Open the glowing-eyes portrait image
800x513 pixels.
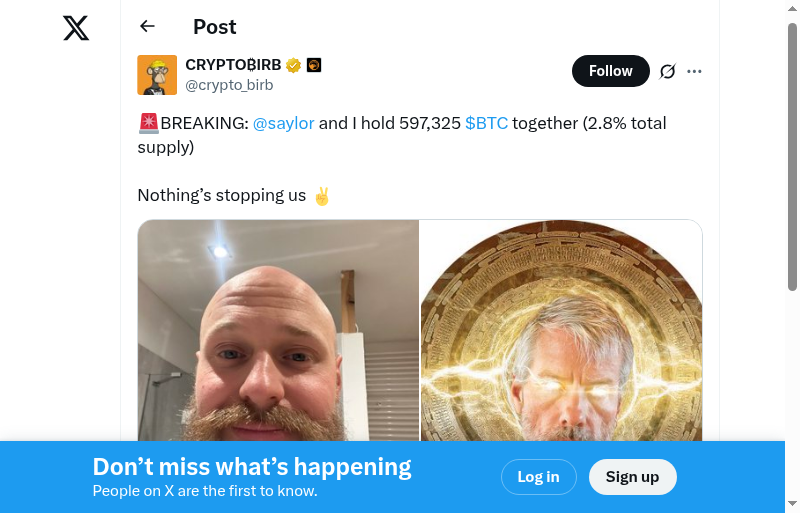[x=561, y=330]
